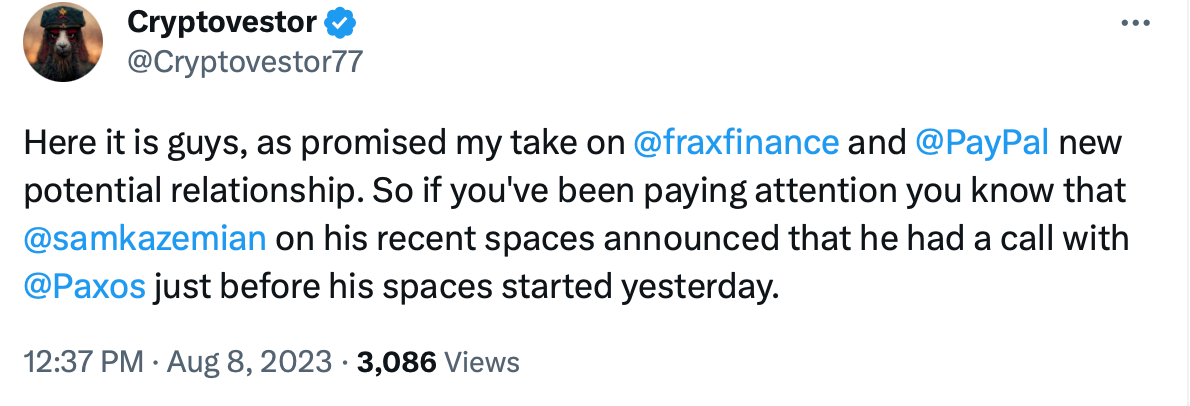Click the blue verified badge icon
This screenshot has height=406, width=1190.
340,24
